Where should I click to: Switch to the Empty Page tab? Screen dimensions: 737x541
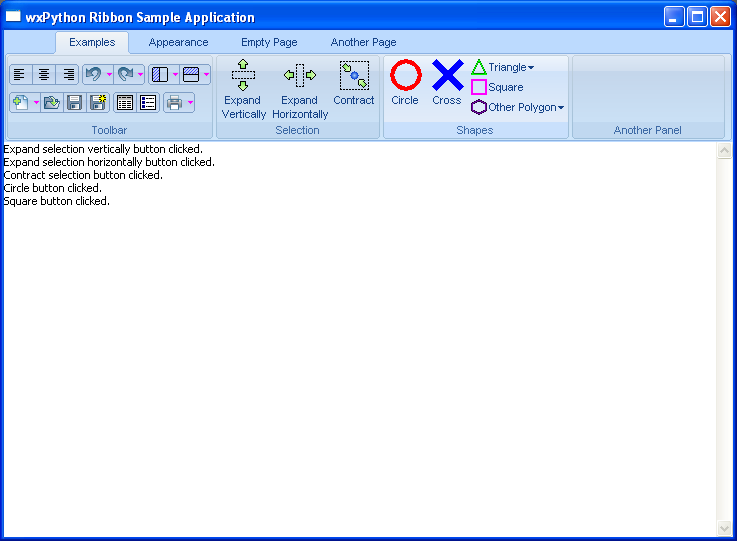click(269, 42)
